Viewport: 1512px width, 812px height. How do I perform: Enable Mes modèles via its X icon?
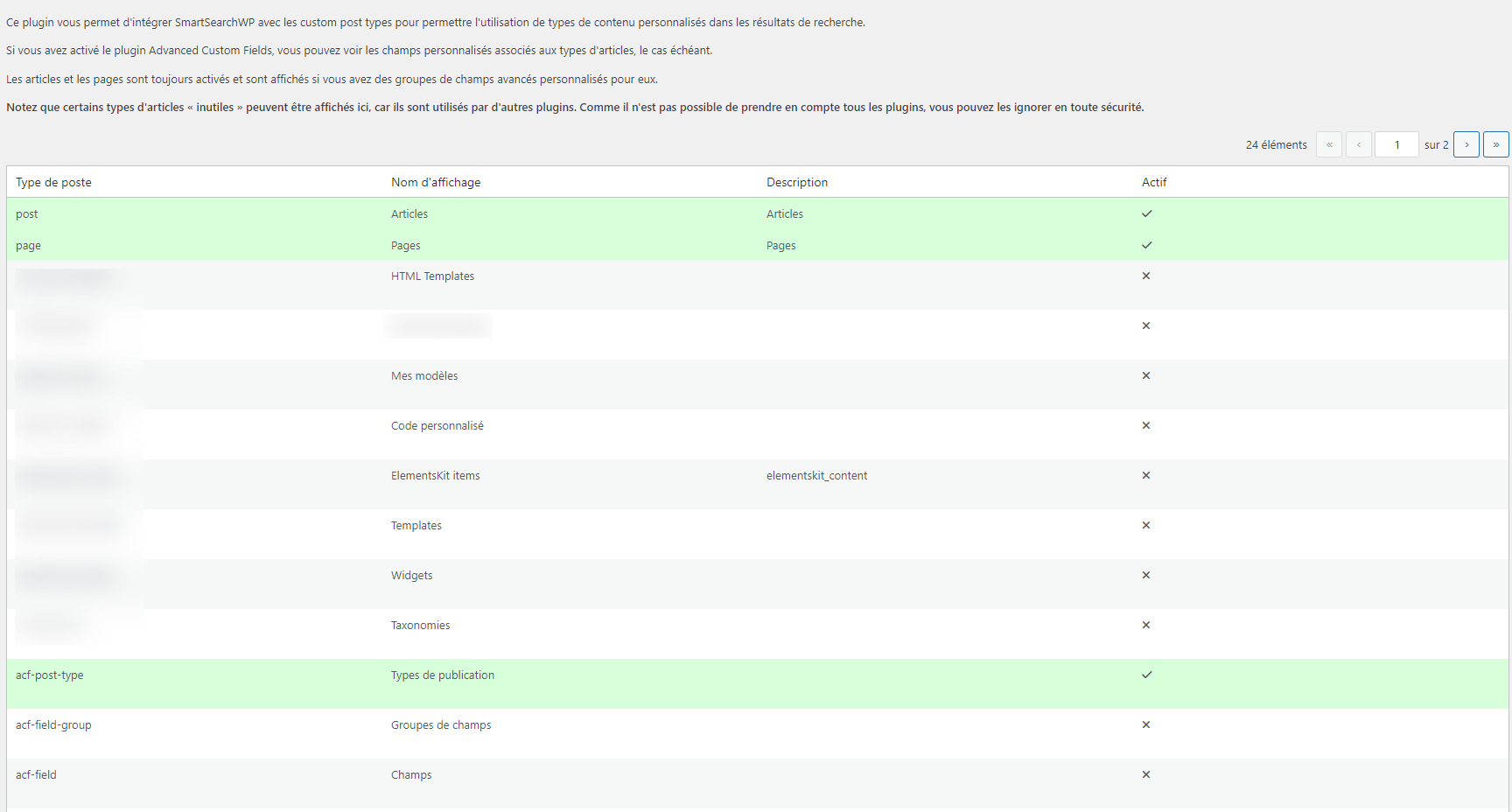tap(1146, 375)
